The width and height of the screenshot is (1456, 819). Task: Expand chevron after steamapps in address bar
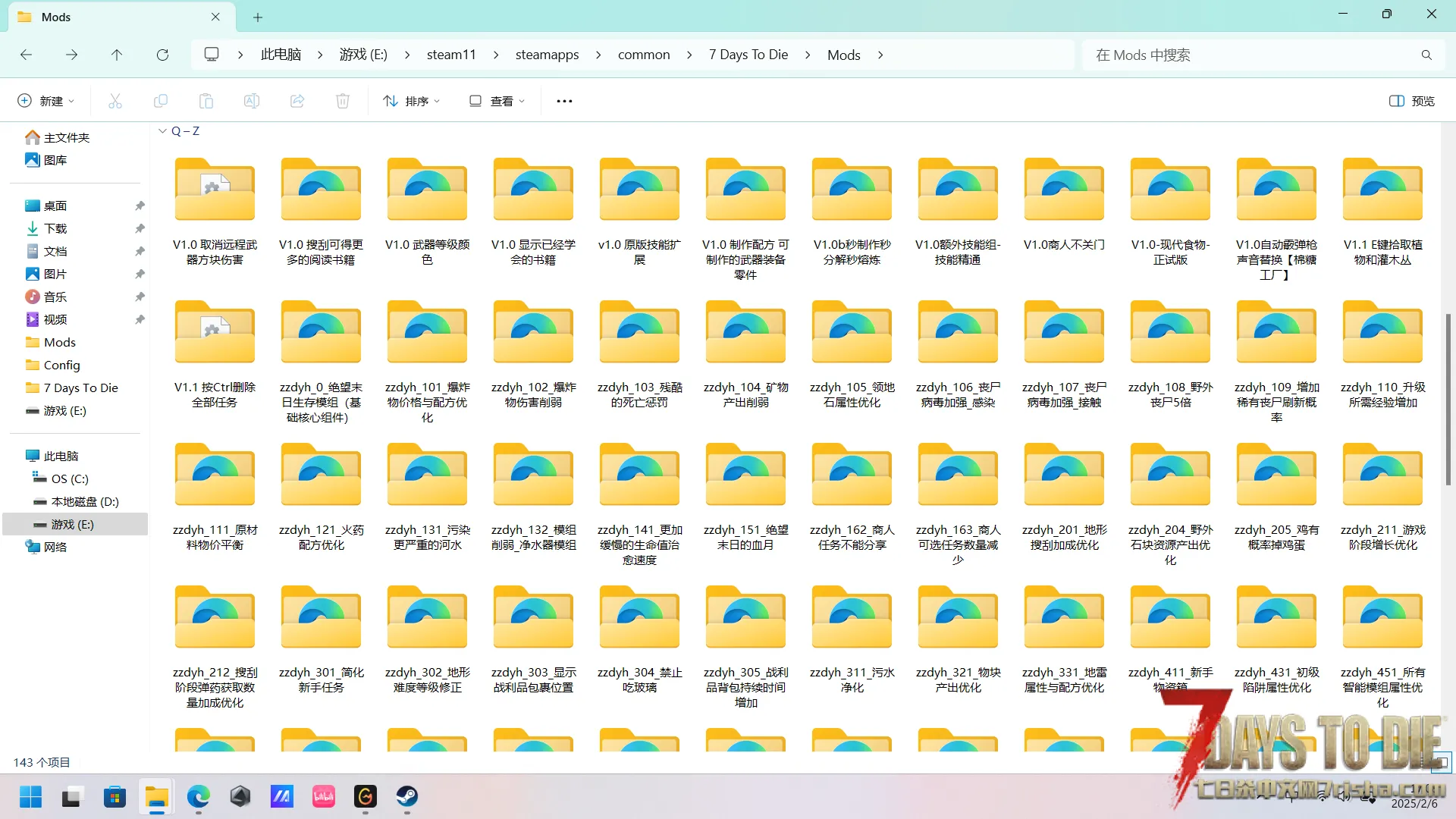[x=598, y=55]
